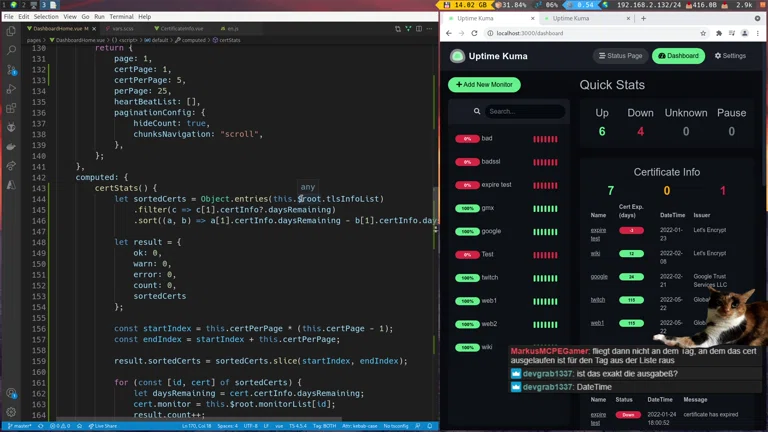
Task: Open the problems count in the status bar
Action: [x=60, y=426]
